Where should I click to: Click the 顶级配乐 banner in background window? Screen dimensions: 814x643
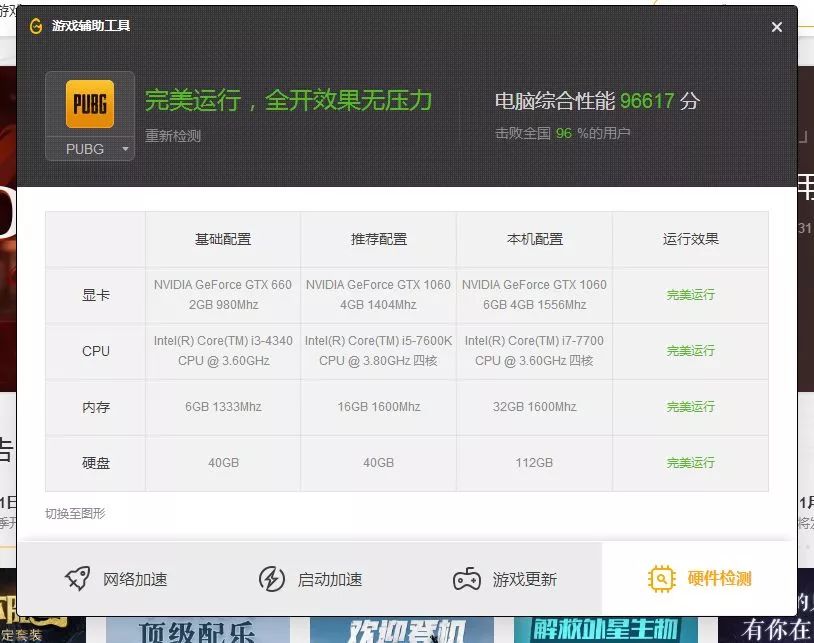[x=198, y=630]
